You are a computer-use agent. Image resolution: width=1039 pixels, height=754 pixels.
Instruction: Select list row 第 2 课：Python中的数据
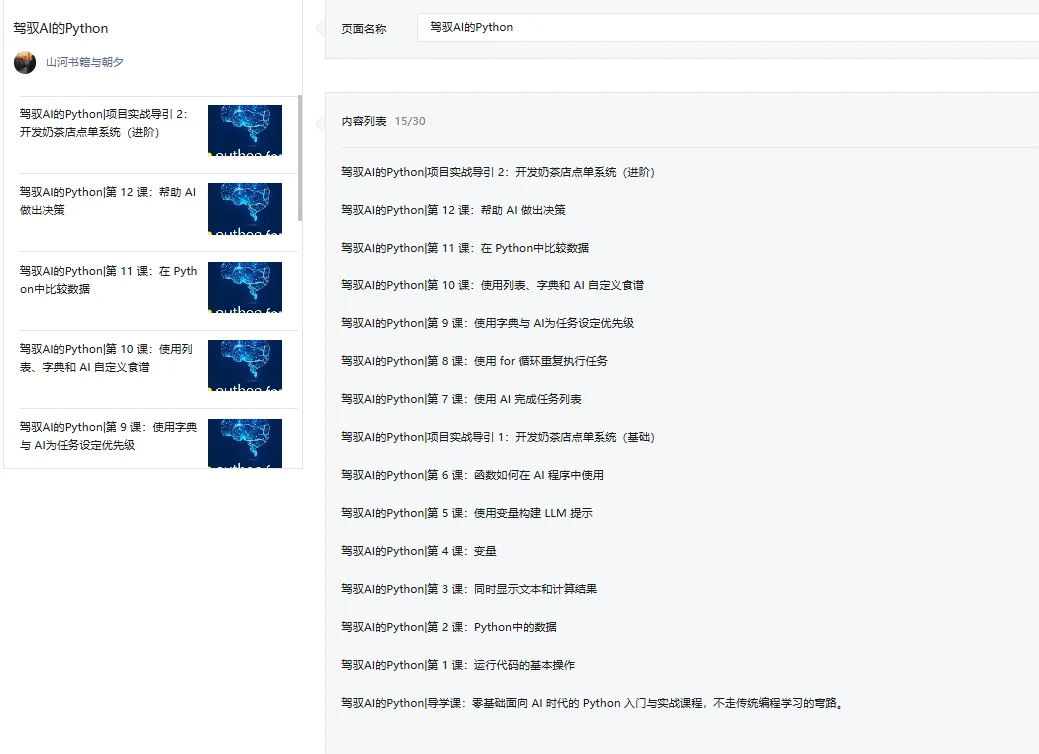[x=449, y=627]
